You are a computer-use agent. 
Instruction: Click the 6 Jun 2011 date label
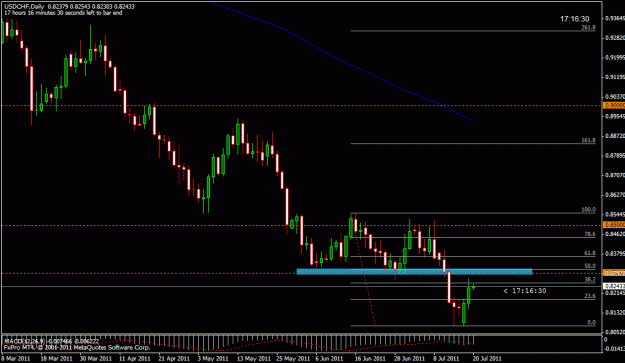point(330,358)
